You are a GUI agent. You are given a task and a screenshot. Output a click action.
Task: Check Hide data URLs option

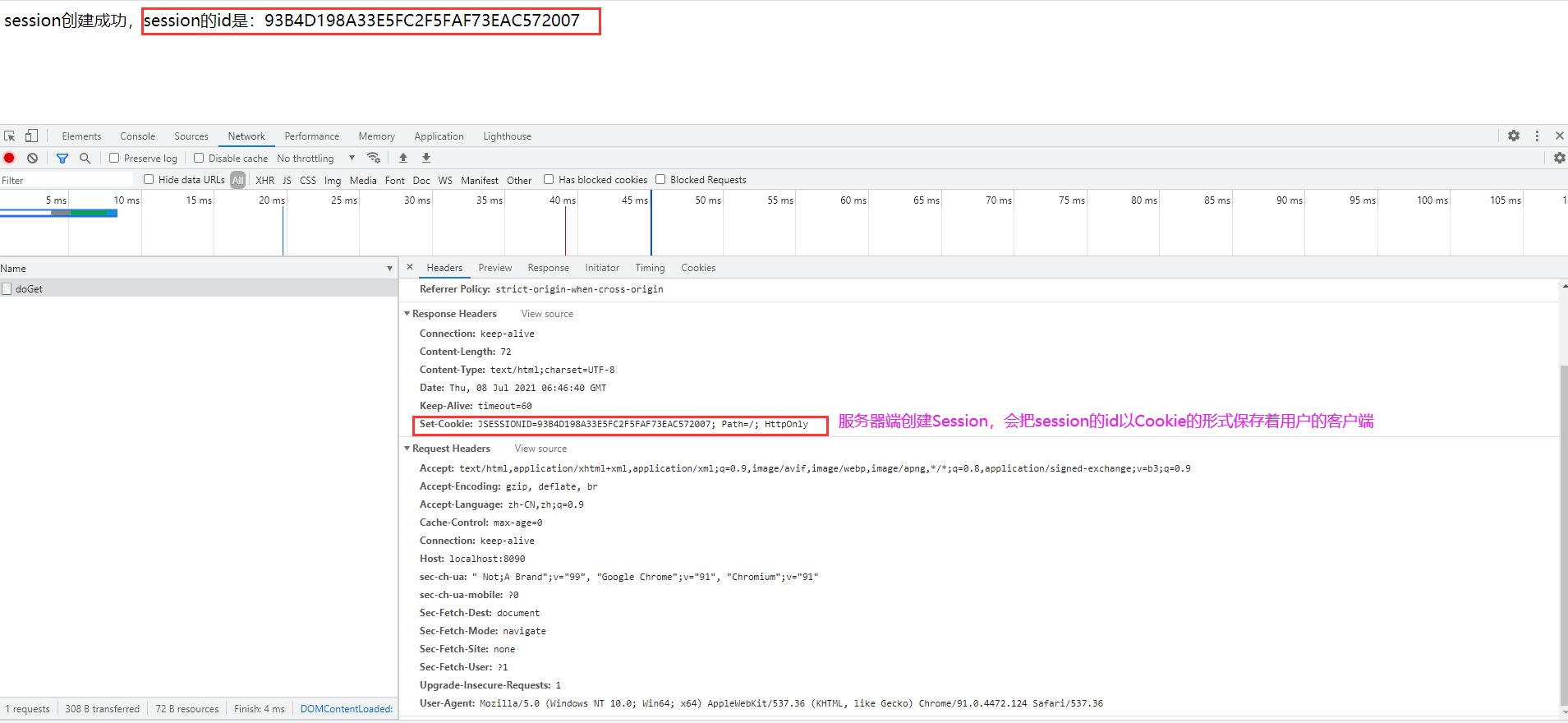pos(149,179)
